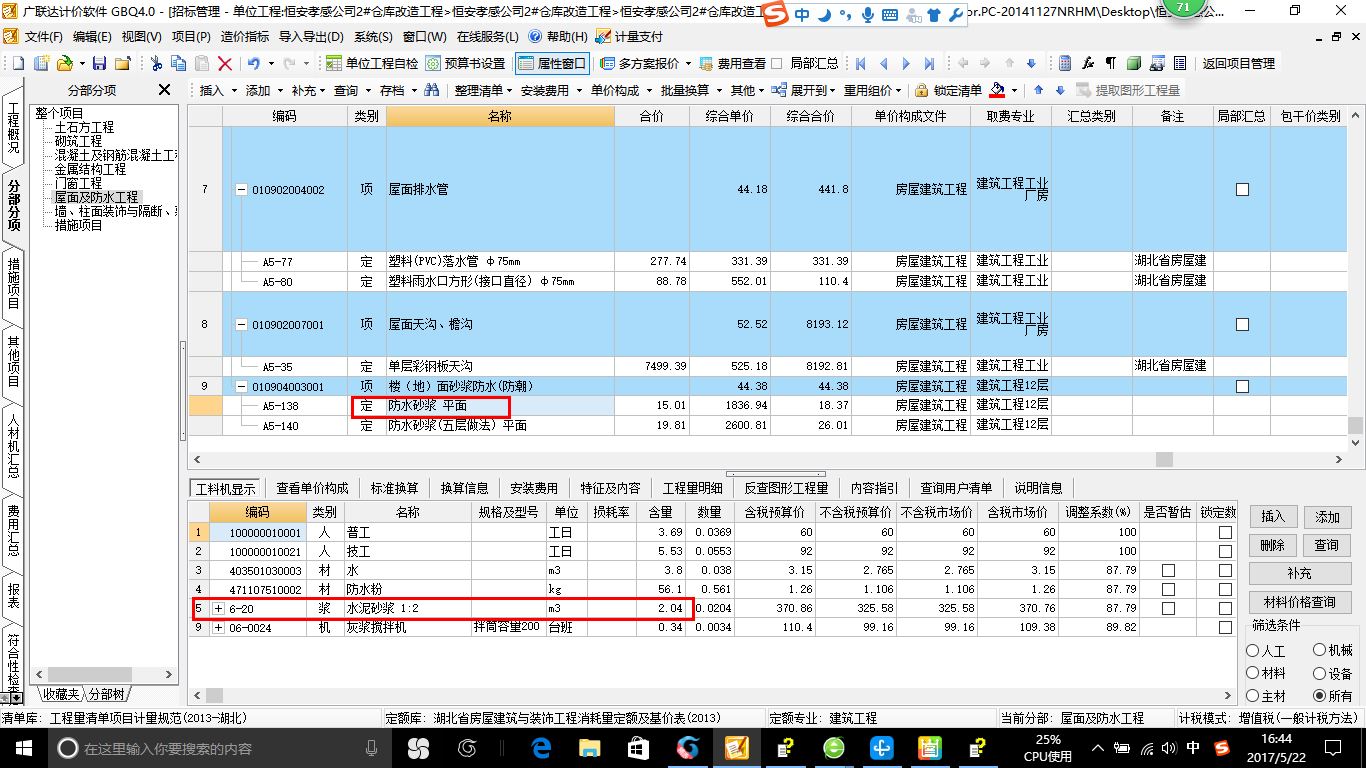Image resolution: width=1366 pixels, height=768 pixels.
Task: Tick 局部汇总 checkbox for 屋面天沟、檐沟 row
Action: 1242,324
